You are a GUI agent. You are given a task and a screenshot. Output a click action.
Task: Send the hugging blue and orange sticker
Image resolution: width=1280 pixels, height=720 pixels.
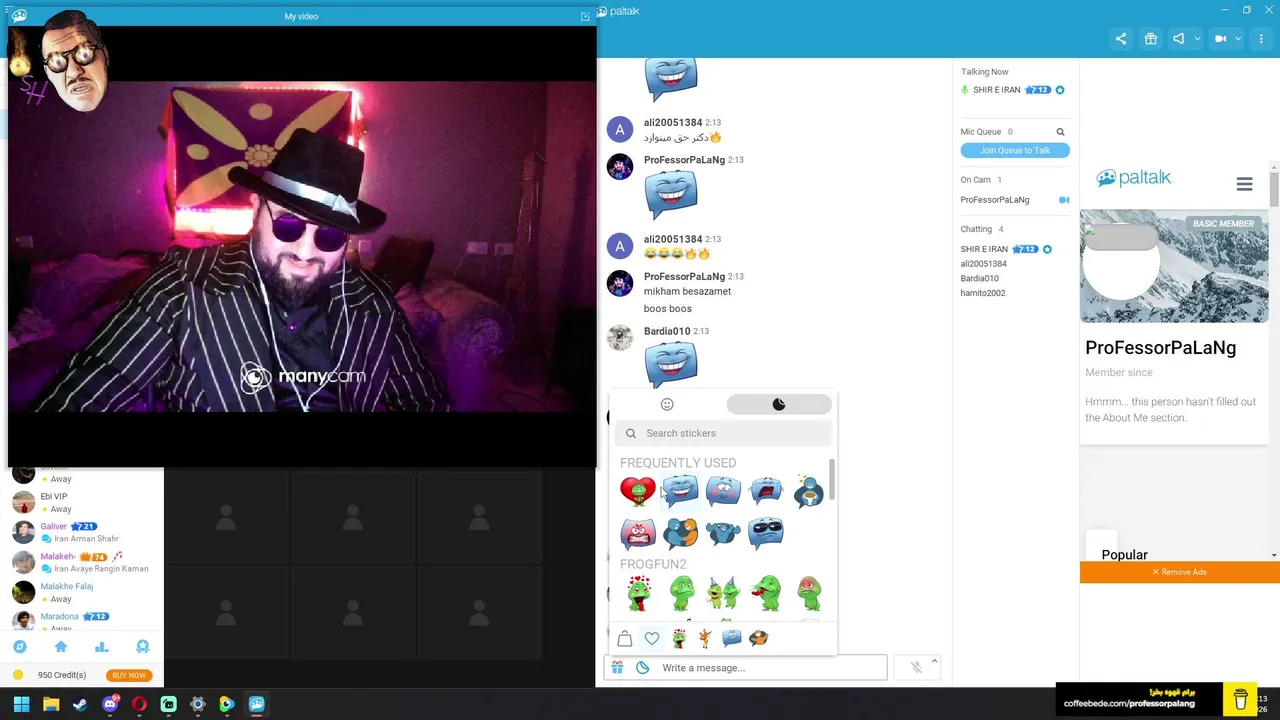680,533
